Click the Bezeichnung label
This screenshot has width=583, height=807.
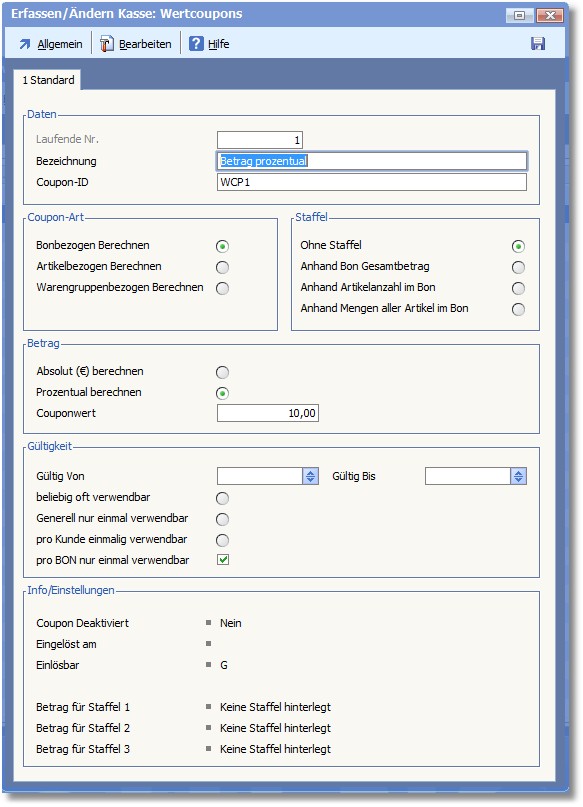click(66, 161)
